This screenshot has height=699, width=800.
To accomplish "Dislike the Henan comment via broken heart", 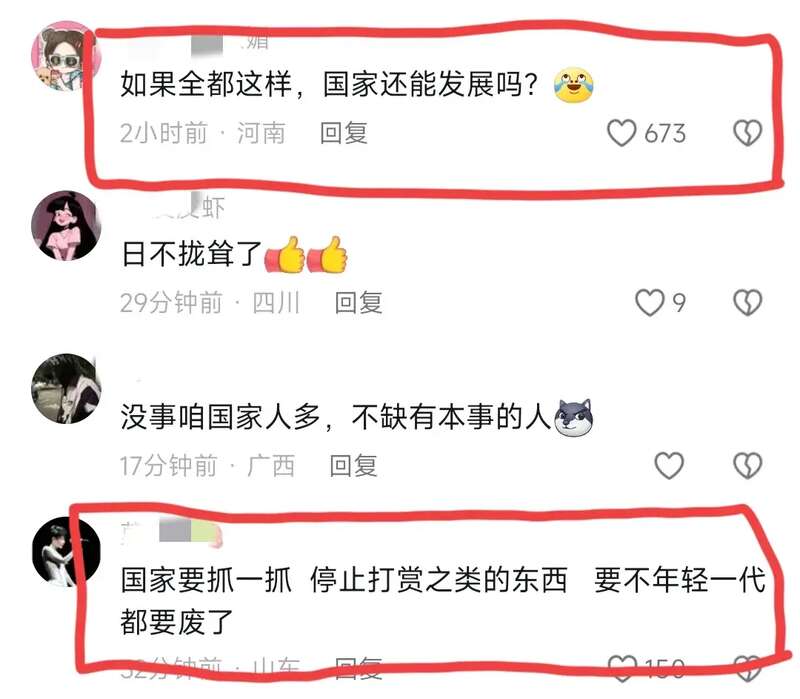I will pyautogui.click(x=747, y=133).
